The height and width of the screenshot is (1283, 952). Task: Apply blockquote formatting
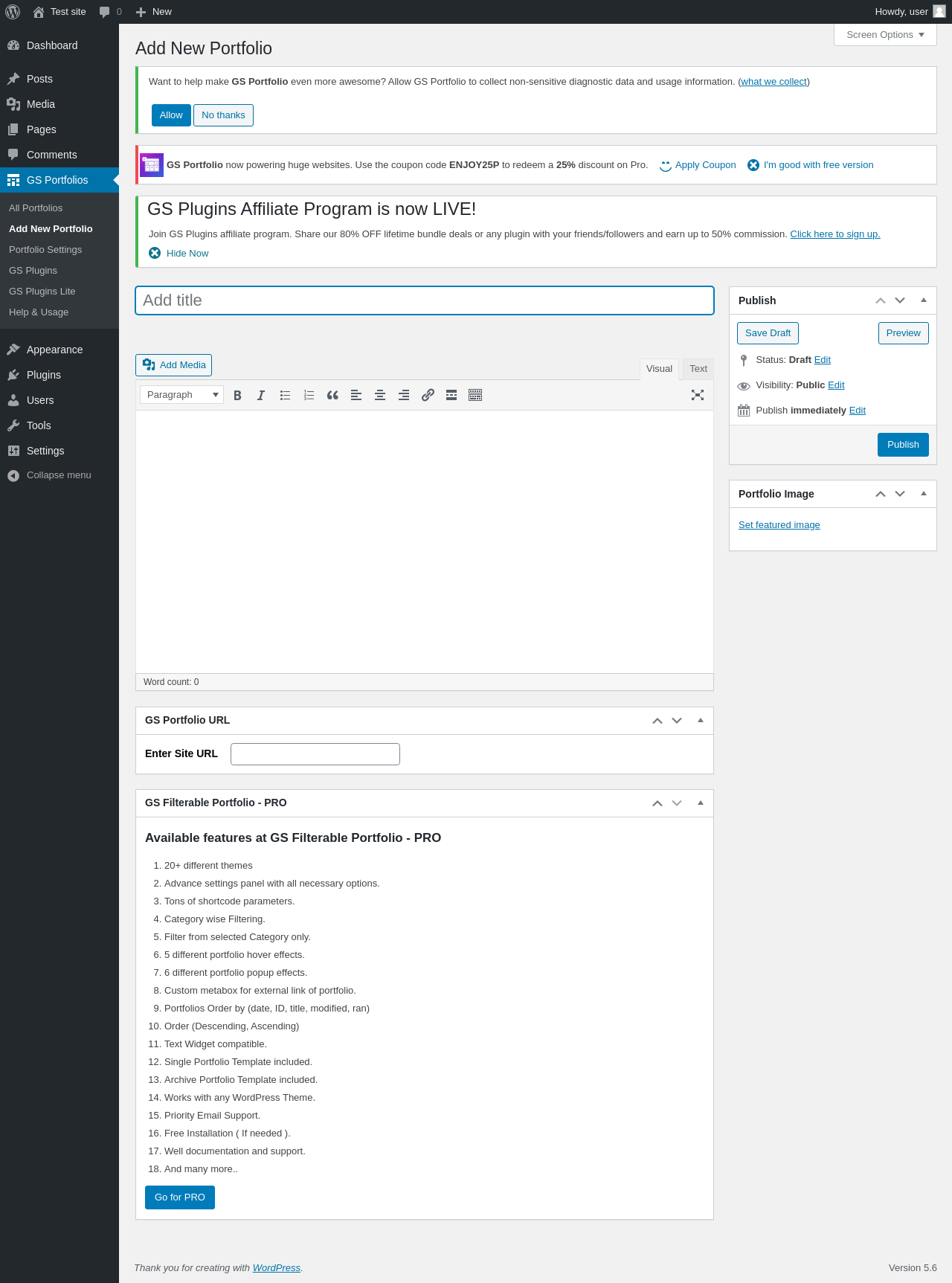(x=332, y=396)
